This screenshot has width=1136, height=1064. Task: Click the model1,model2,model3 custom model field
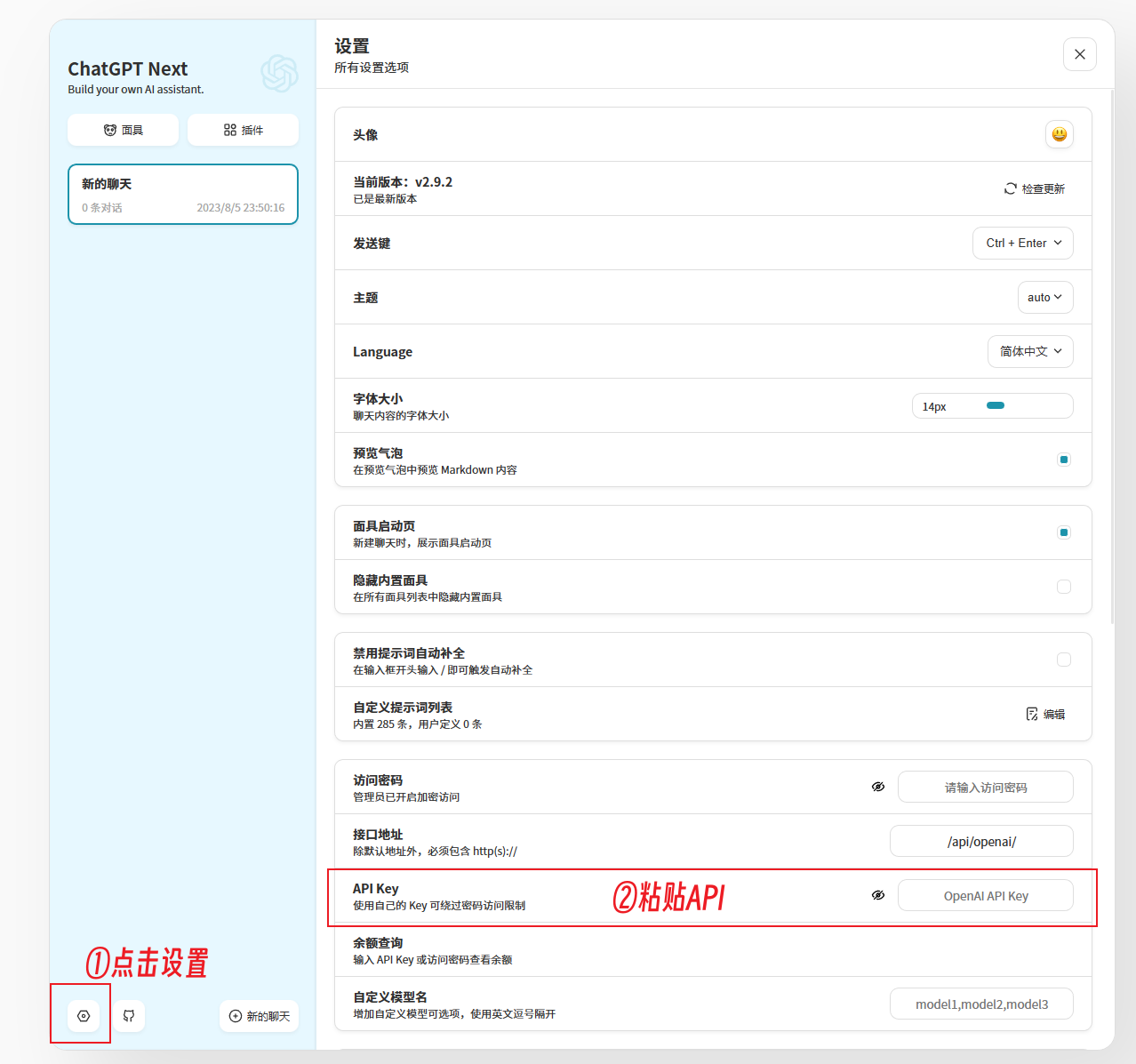[x=981, y=1004]
